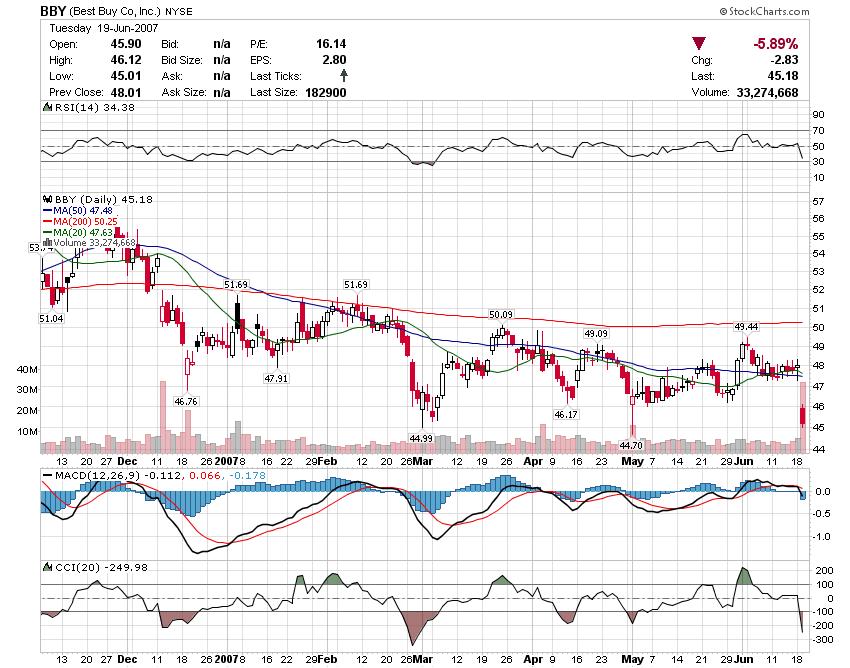Click the red down-triangle change indicator
The width and height of the screenshot is (850, 668).
tap(699, 44)
